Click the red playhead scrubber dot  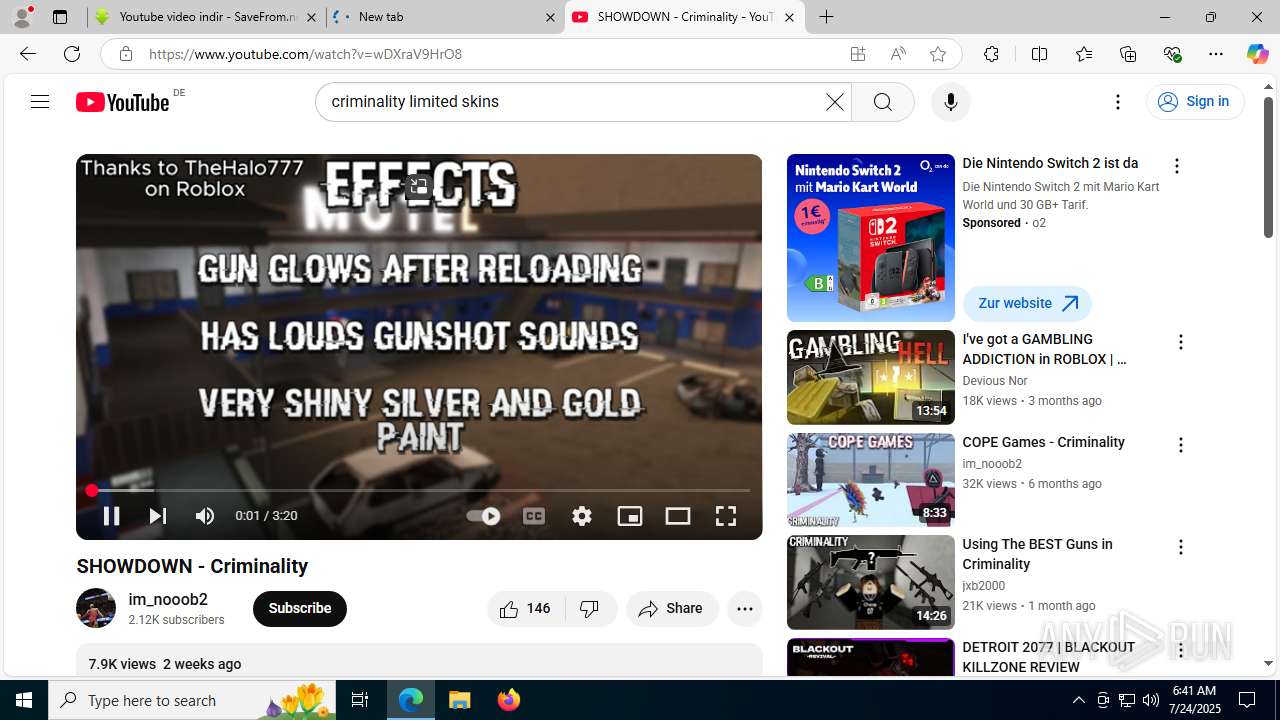pyautogui.click(x=92, y=491)
